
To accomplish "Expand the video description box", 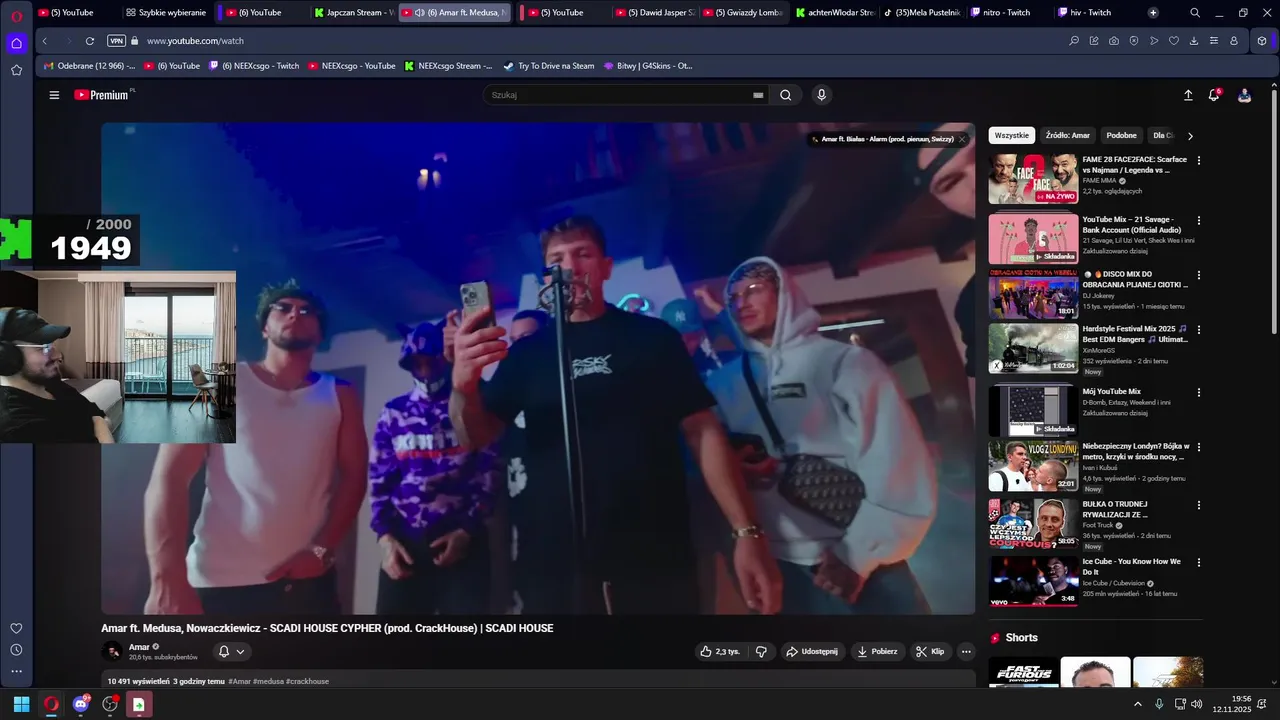I will click(538, 680).
